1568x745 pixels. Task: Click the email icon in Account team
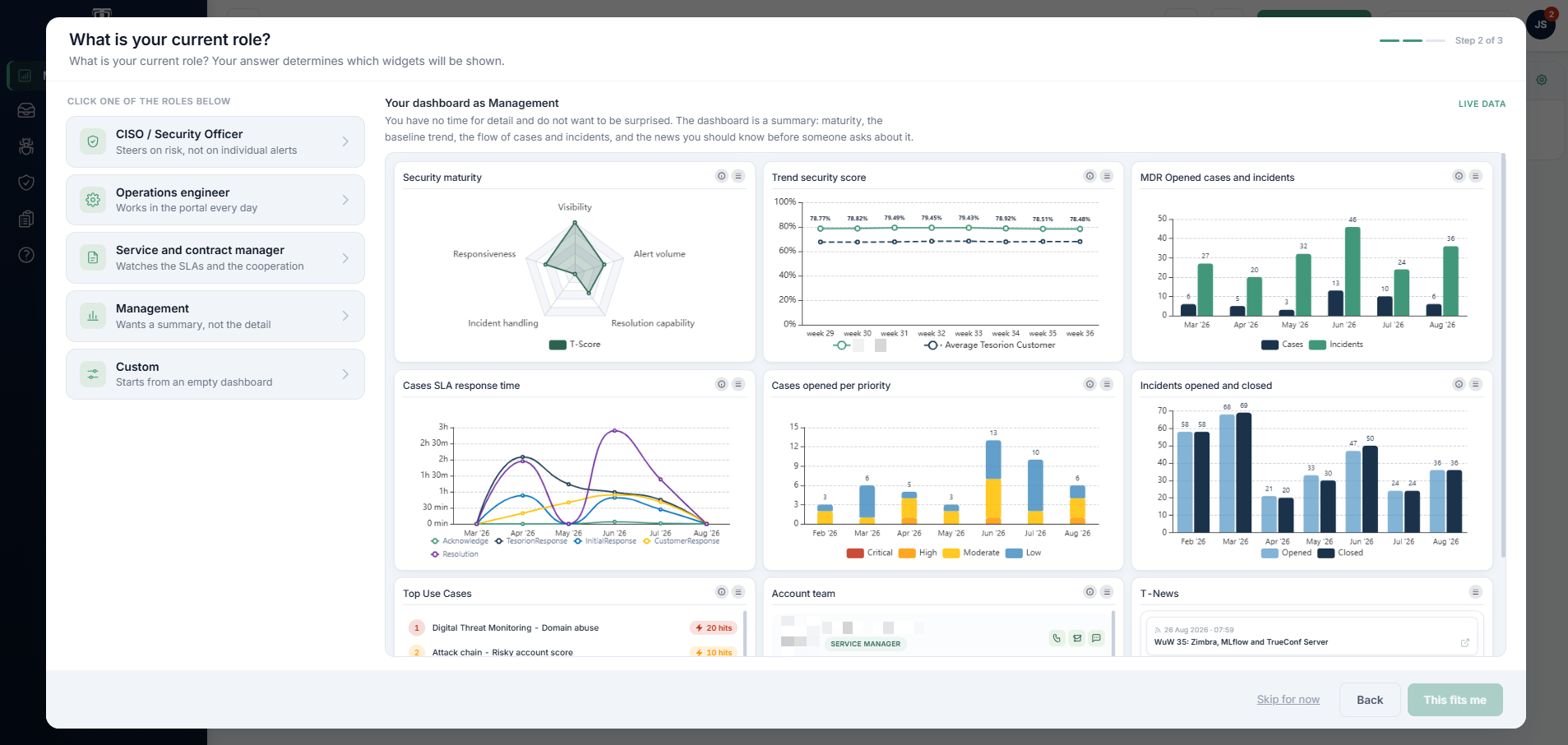tap(1076, 638)
